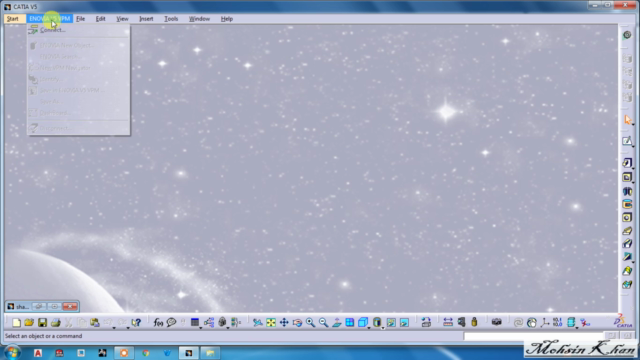Select the Rotate view tool
Screen dimensions: 640x360
[x=297, y=322]
